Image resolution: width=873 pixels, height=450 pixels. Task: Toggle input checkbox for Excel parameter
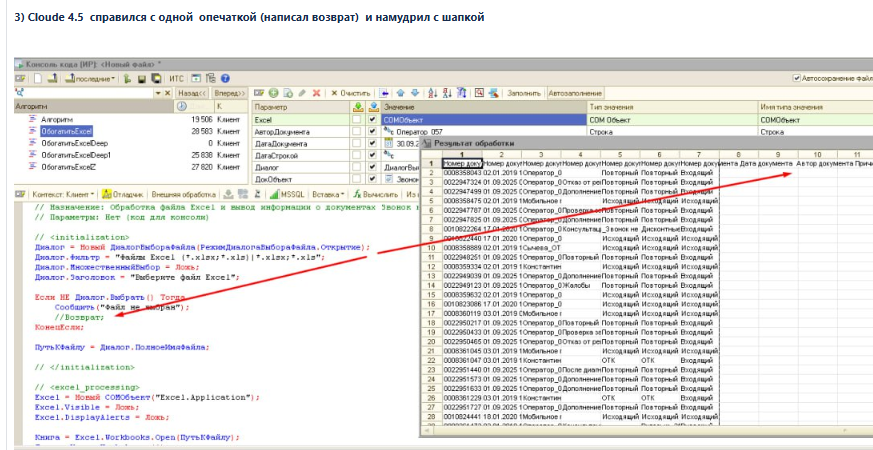pyautogui.click(x=356, y=120)
